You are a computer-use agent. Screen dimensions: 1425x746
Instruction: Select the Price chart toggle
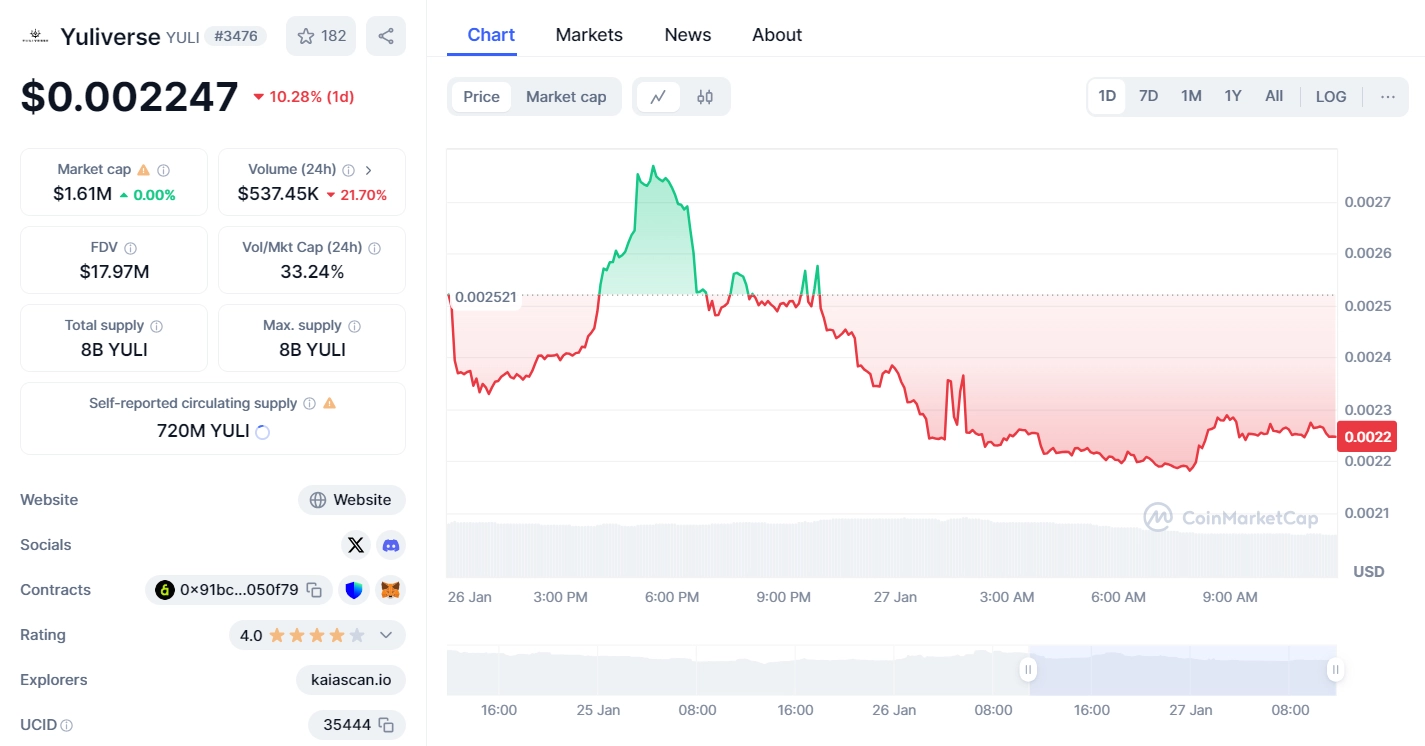(481, 97)
